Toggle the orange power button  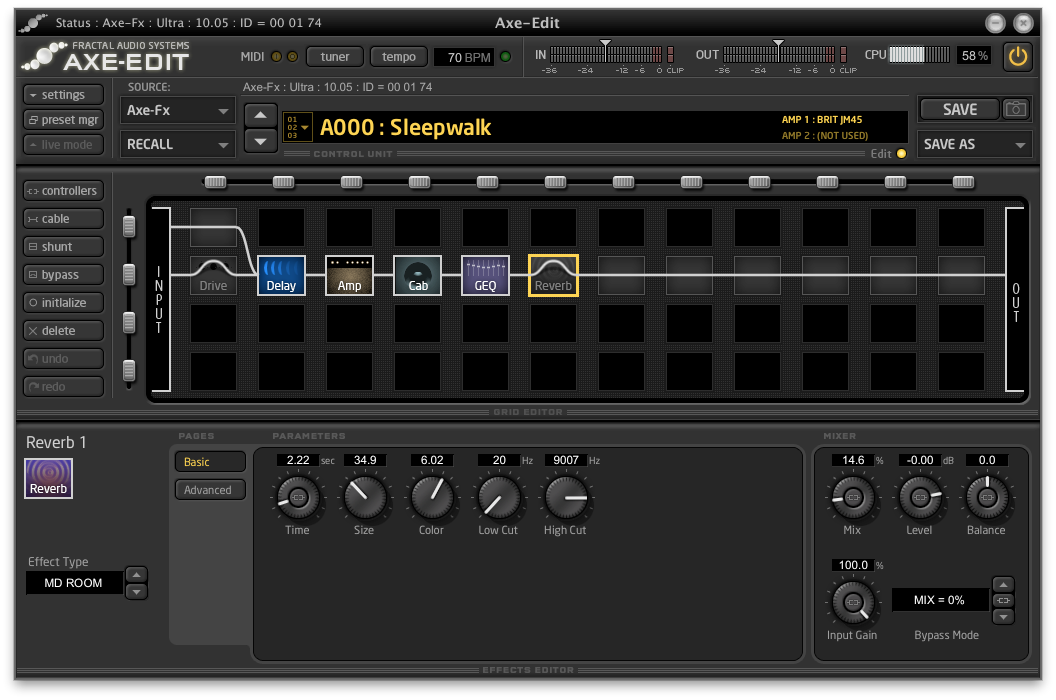point(1018,56)
